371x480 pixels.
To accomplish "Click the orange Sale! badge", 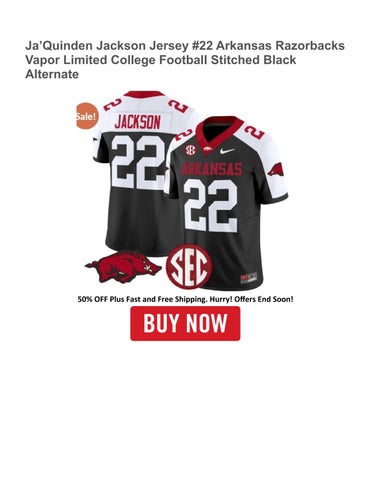I will pos(87,116).
